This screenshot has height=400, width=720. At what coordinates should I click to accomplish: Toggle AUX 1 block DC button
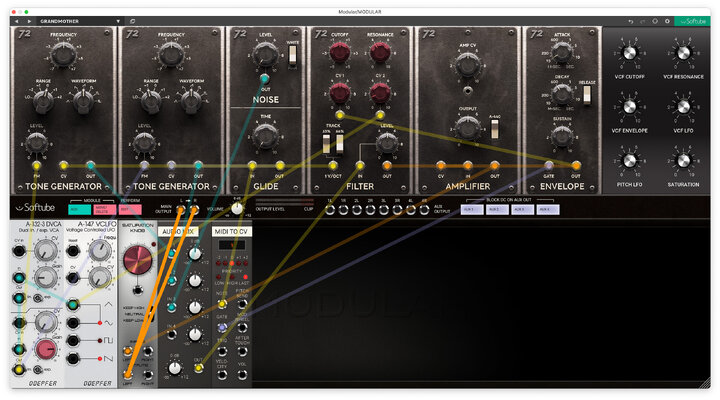click(x=472, y=209)
